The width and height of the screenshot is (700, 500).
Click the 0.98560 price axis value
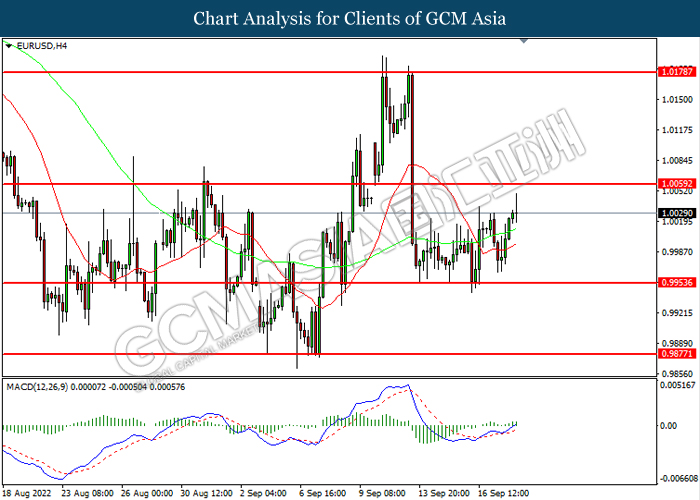678,374
